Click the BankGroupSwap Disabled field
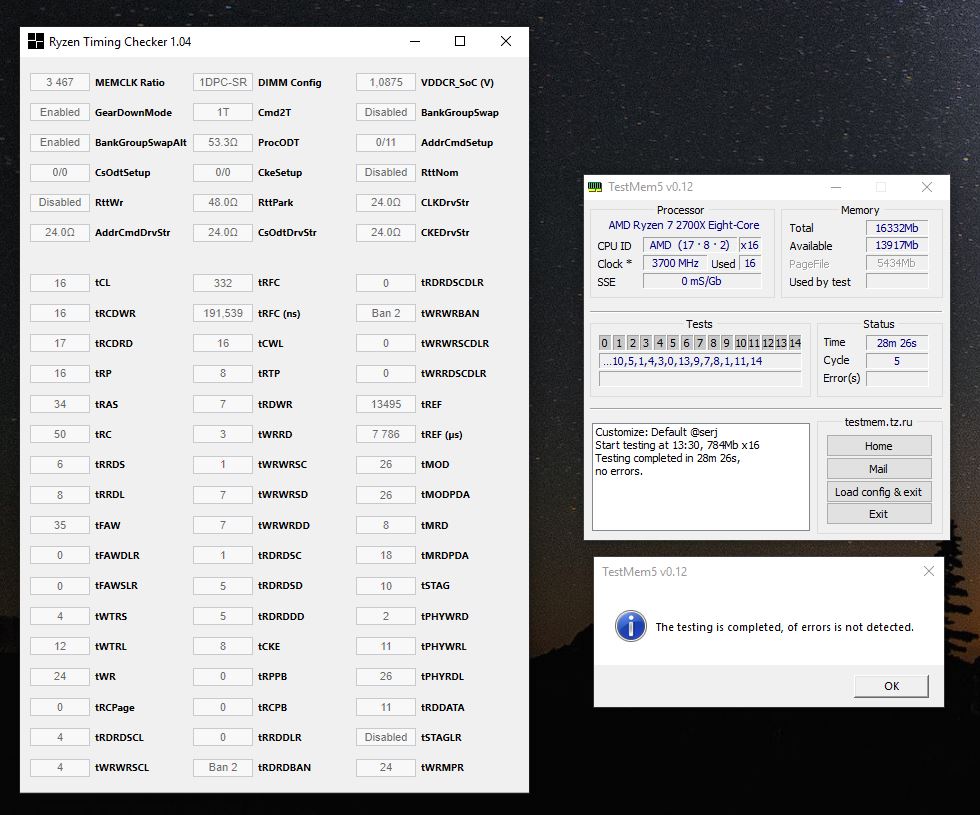The height and width of the screenshot is (815, 980). pyautogui.click(x=386, y=112)
